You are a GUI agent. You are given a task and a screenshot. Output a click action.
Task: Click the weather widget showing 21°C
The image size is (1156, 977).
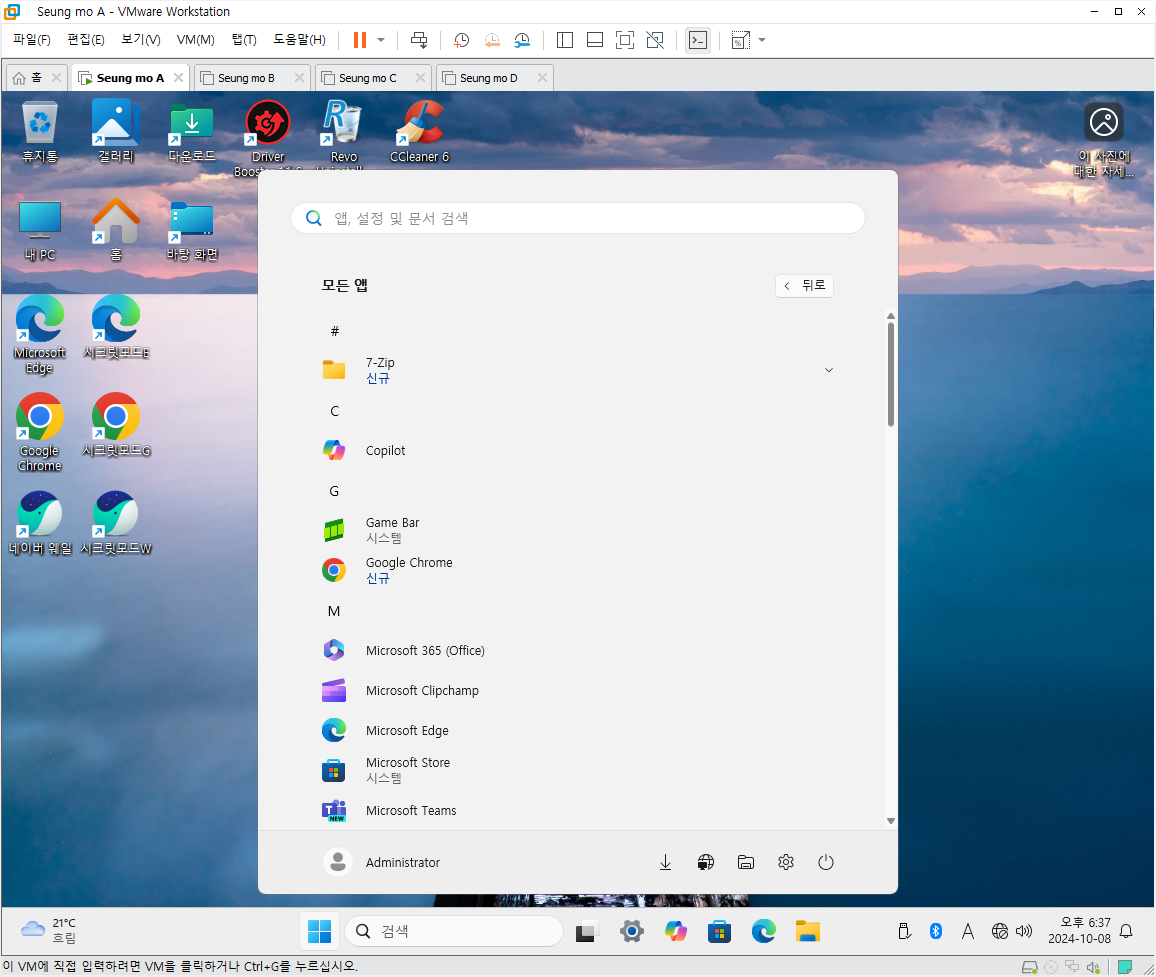(x=49, y=931)
